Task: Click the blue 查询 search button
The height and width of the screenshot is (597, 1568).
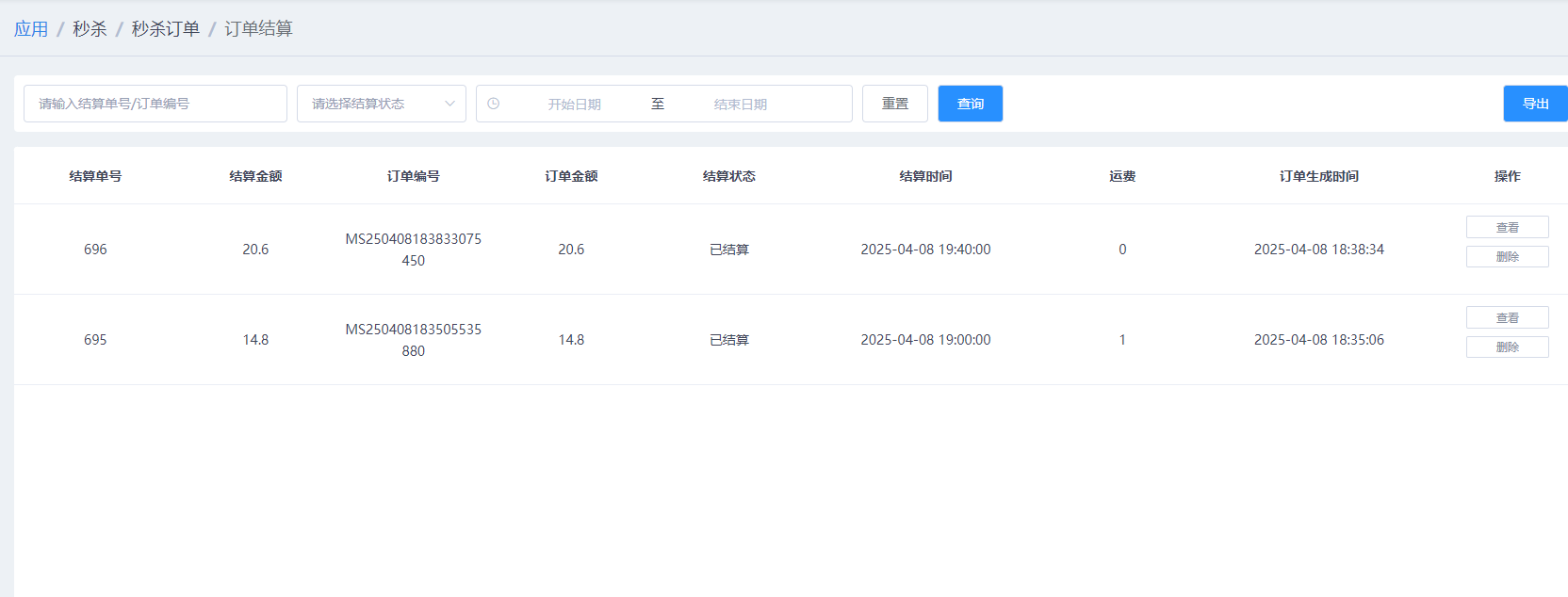Action: [970, 104]
